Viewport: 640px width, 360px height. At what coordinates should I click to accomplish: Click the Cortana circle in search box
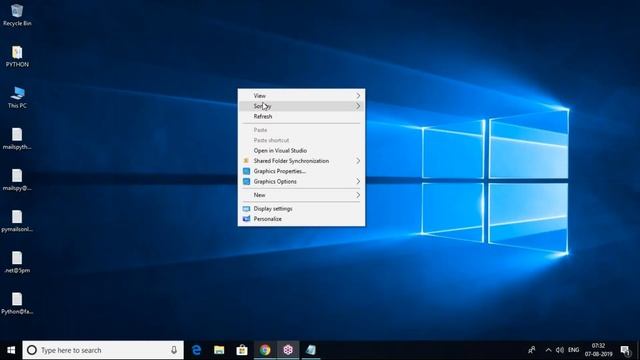click(32, 350)
